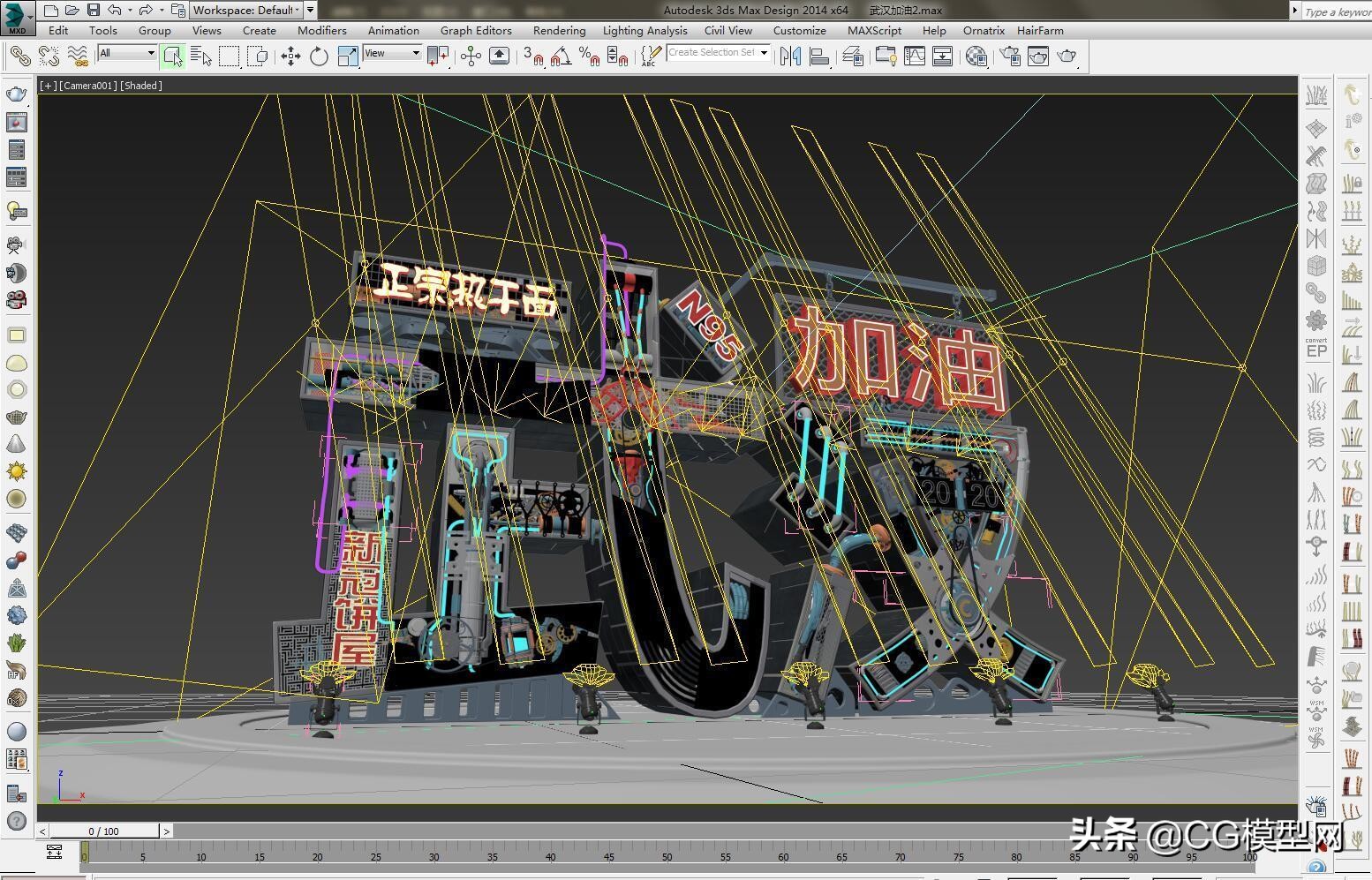
Task: Activate the Select and Scale tool
Action: (346, 56)
